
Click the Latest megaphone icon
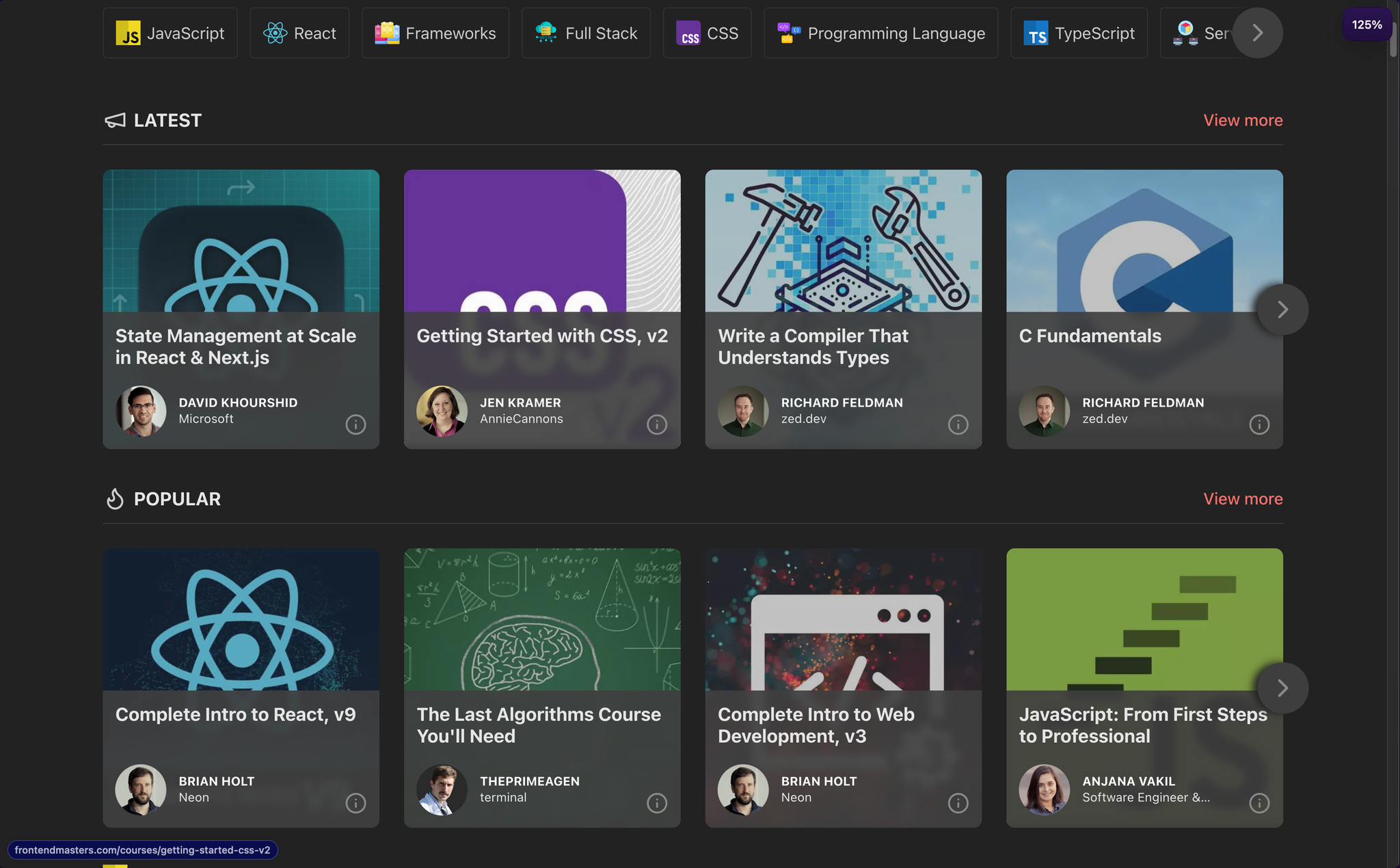click(115, 120)
